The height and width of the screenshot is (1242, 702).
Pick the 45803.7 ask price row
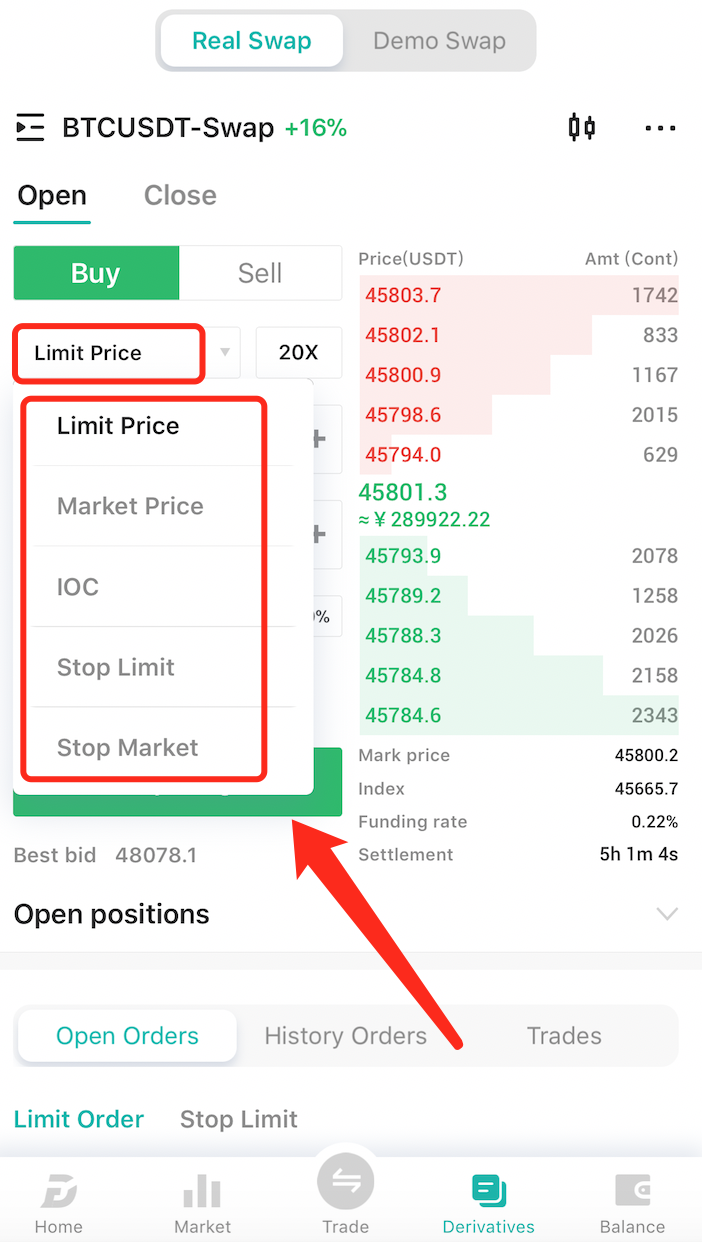(518, 295)
